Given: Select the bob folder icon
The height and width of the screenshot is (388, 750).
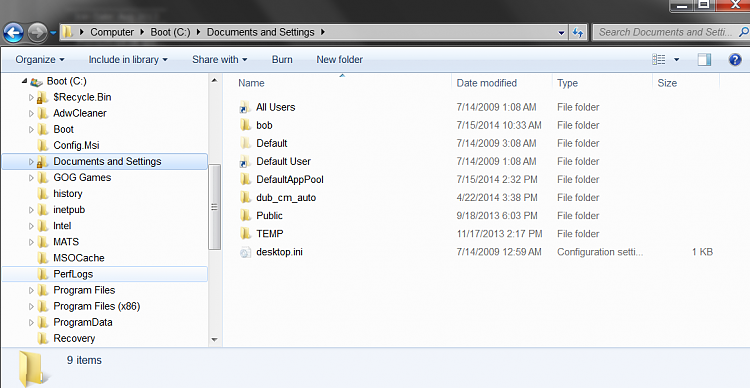Looking at the screenshot, I should 245,125.
